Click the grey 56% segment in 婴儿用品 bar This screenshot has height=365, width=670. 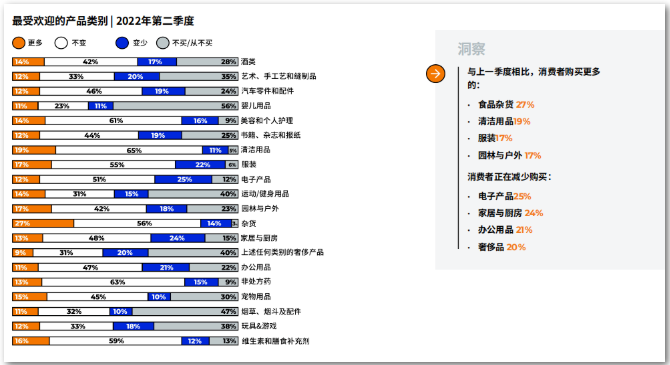tap(176, 106)
